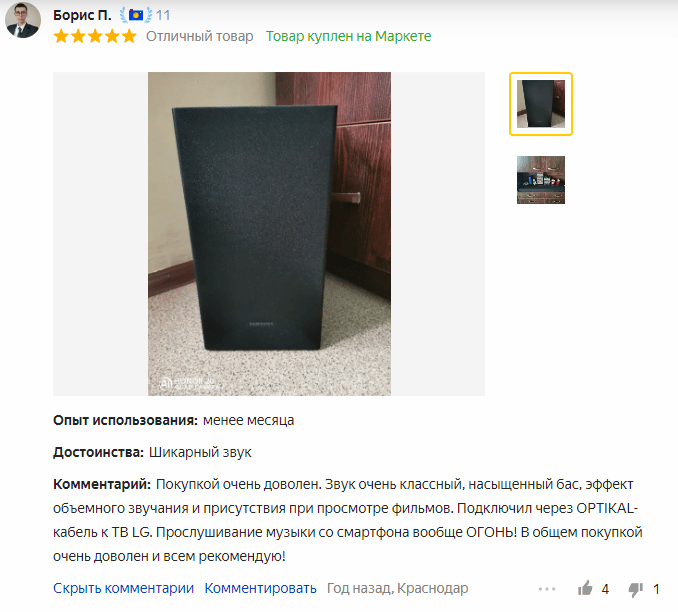Click Скрыть комментарии link
This screenshot has height=612, width=678.
(123, 588)
